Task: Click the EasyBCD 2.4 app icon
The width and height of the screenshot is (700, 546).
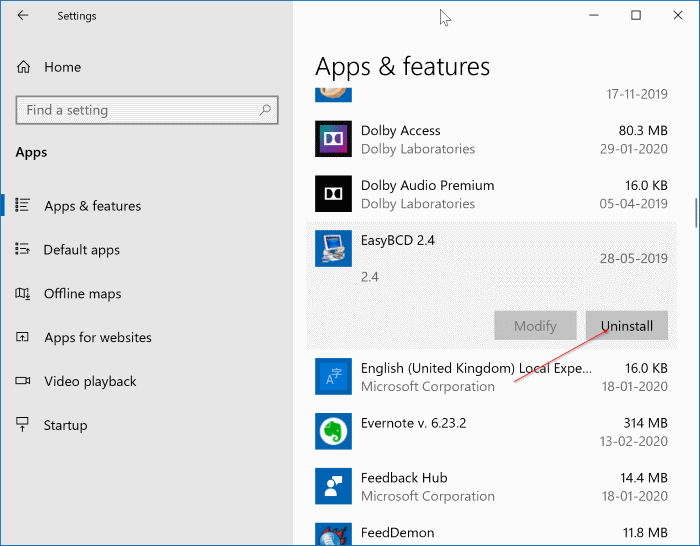Action: coord(333,249)
